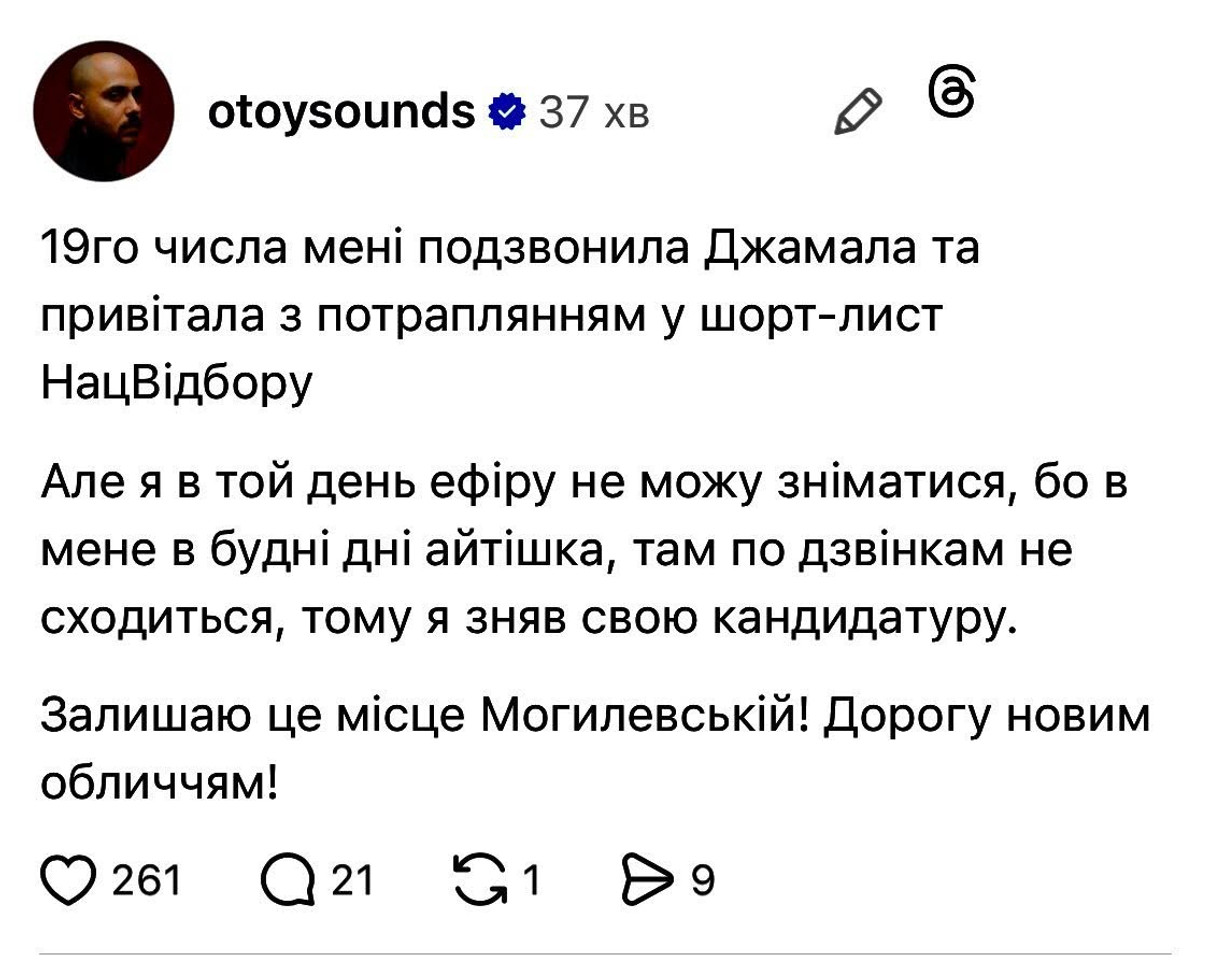
Task: Like the post with the heart icon
Action: [x=67, y=880]
